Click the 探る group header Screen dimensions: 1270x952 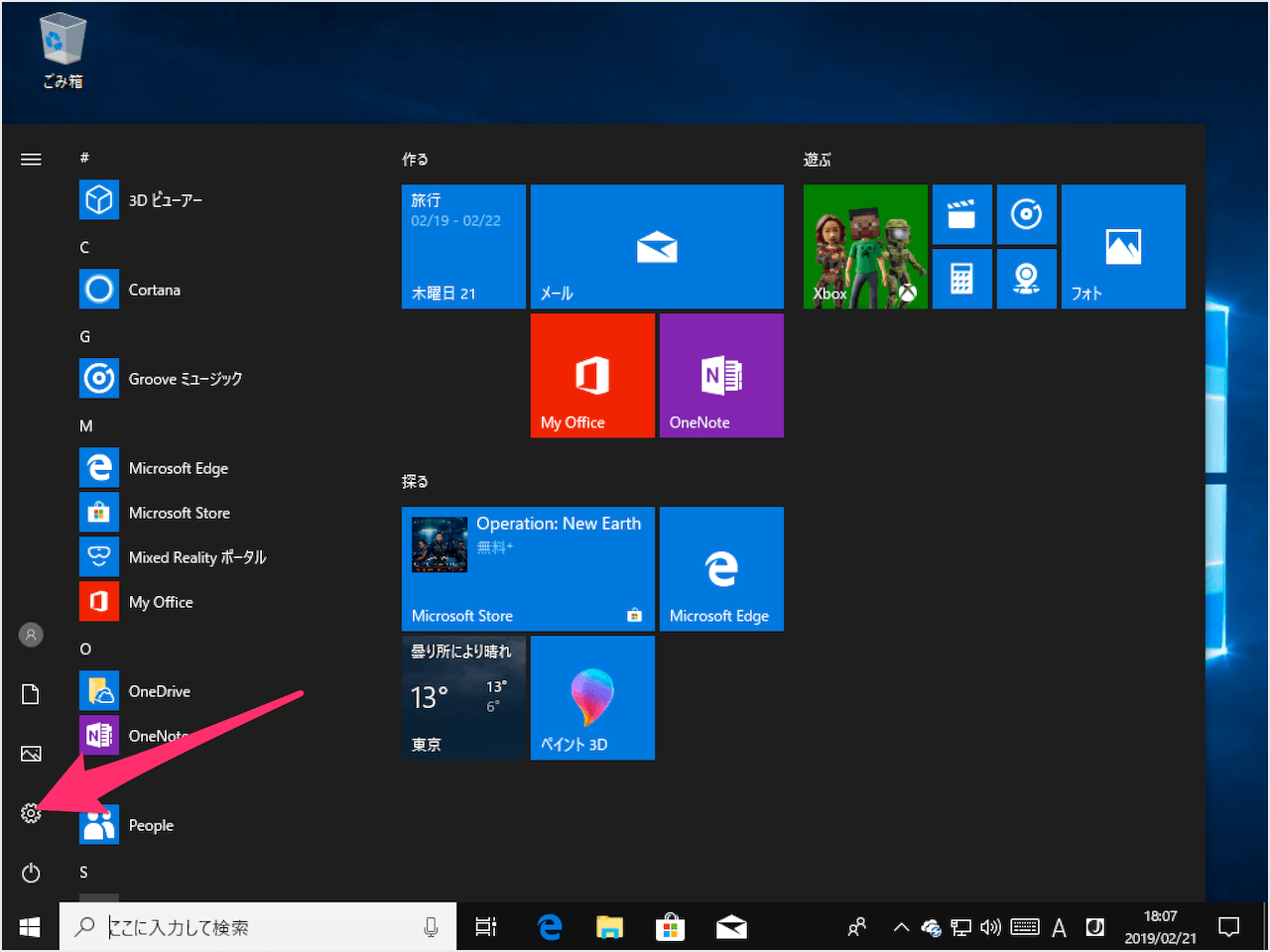pyautogui.click(x=415, y=481)
